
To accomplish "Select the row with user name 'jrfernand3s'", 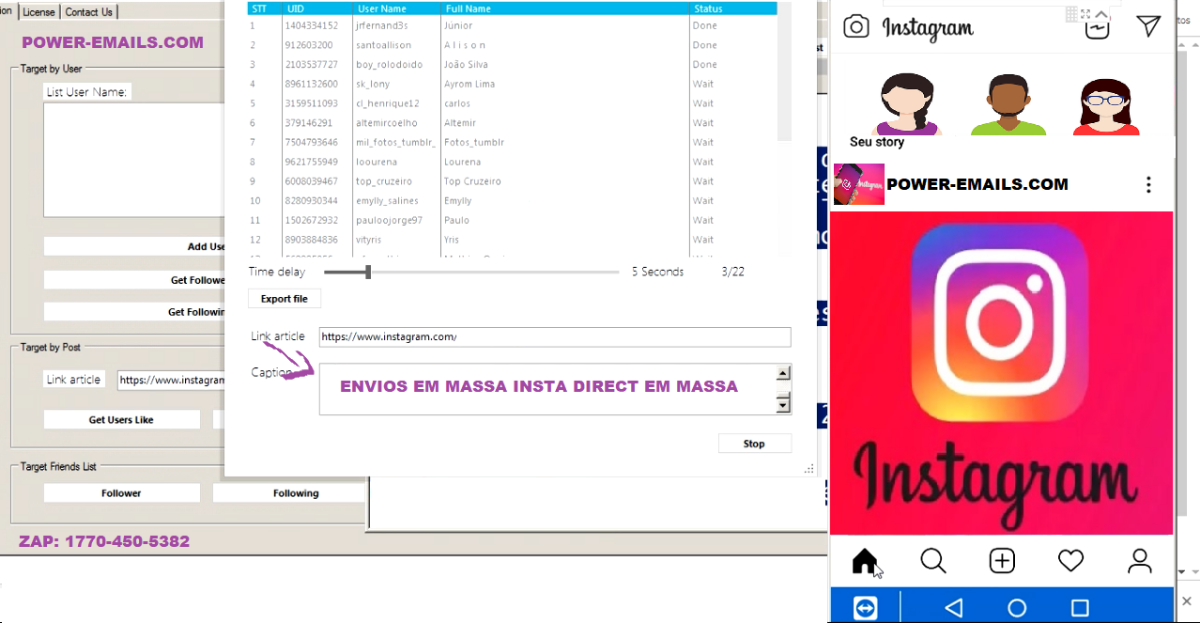I will pyautogui.click(x=513, y=26).
